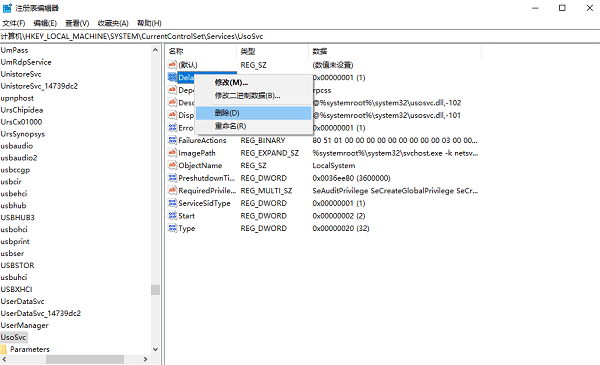Click the ImagePath string value icon
The width and height of the screenshot is (600, 365).
tap(172, 153)
